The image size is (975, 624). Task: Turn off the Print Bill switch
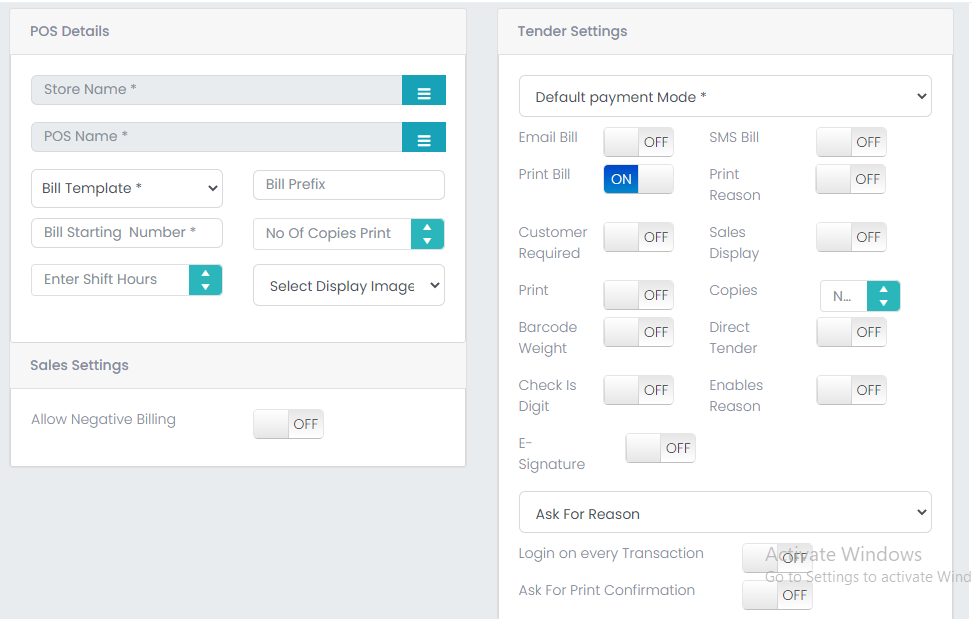click(x=639, y=179)
